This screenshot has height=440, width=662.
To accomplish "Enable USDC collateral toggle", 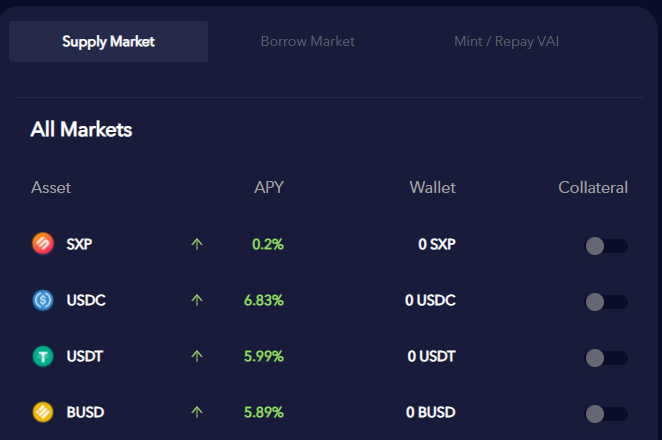I will [606, 302].
